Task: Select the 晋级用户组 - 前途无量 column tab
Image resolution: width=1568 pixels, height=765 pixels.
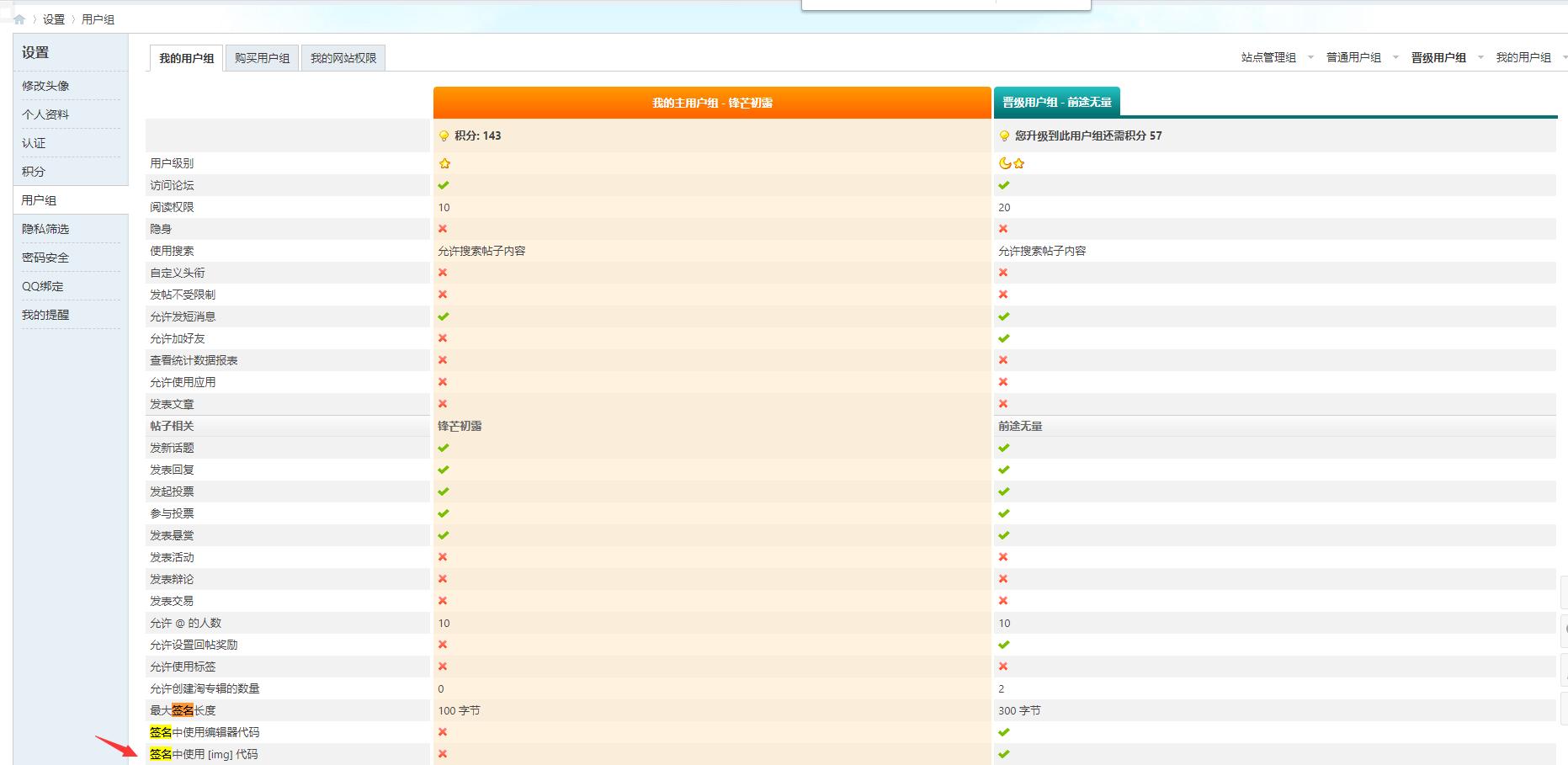Action: (x=1056, y=102)
